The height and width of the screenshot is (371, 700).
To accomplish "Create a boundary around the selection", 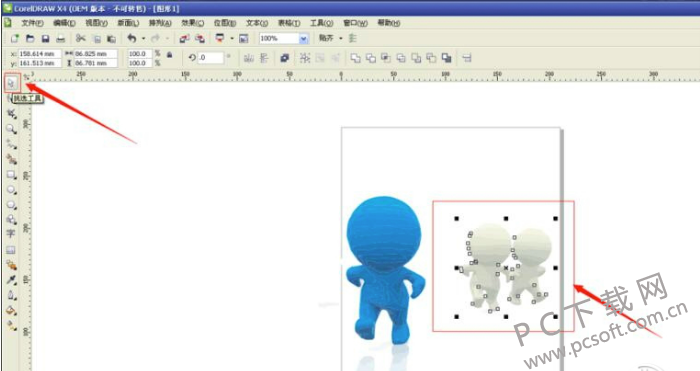I will pyautogui.click(x=446, y=58).
